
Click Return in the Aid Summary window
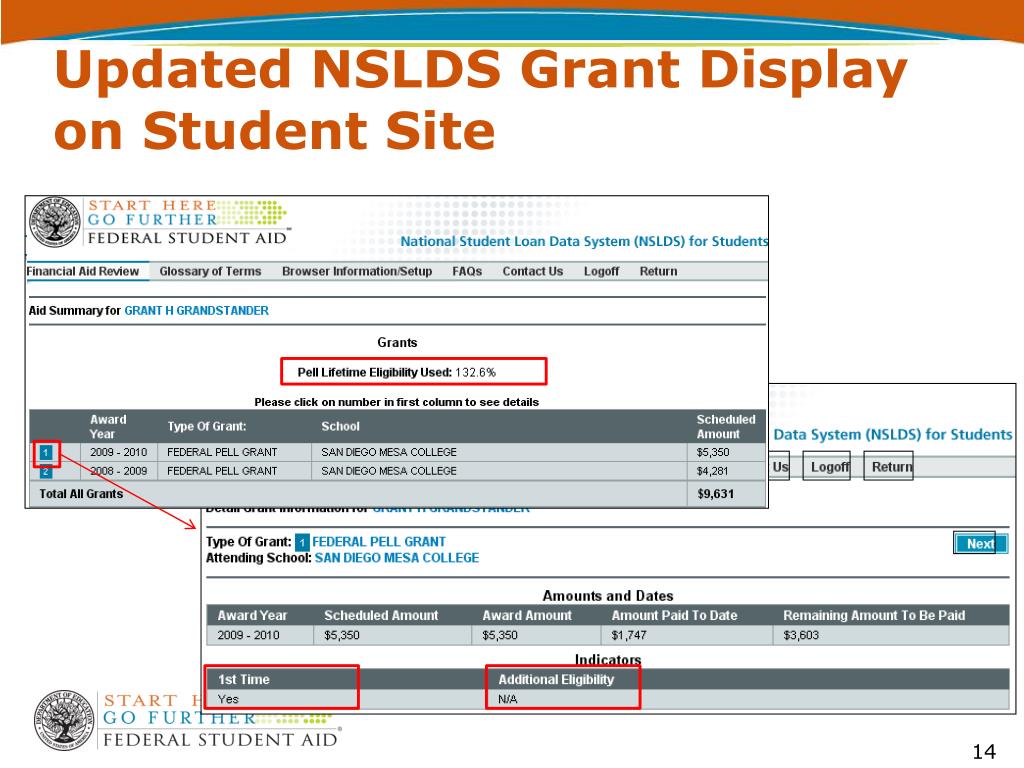tap(658, 271)
